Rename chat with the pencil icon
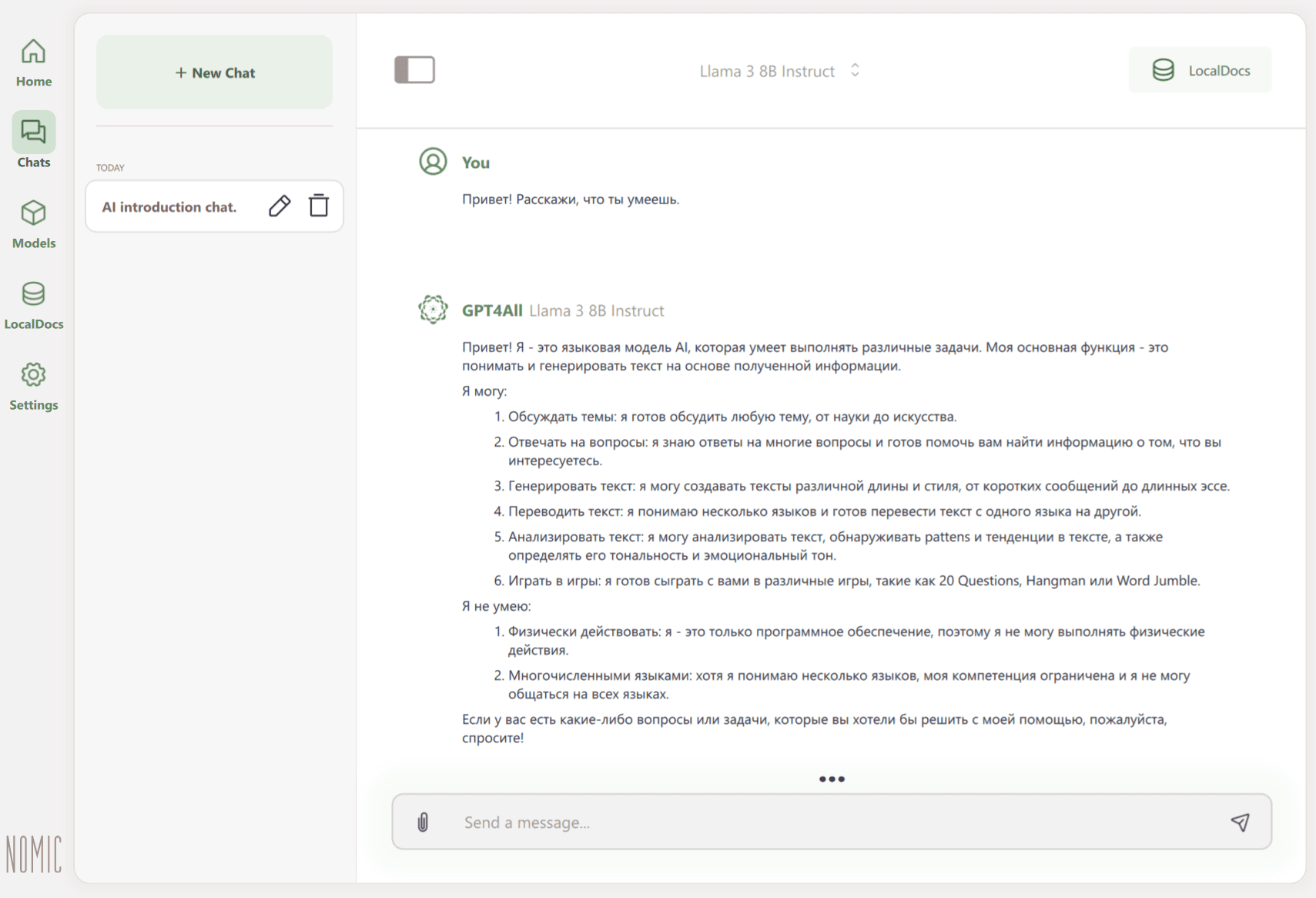This screenshot has height=898, width=1316. [x=280, y=206]
